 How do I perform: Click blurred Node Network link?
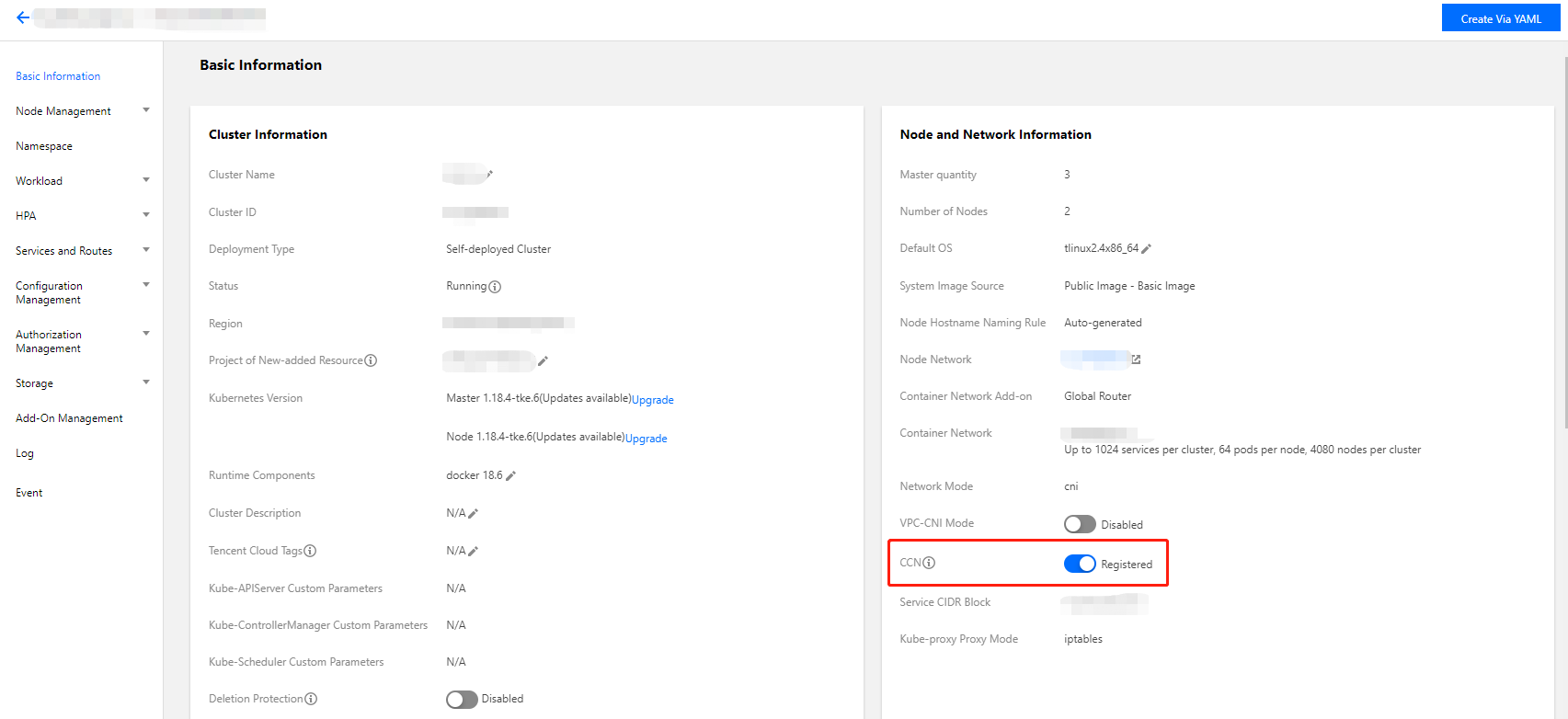[1095, 359]
